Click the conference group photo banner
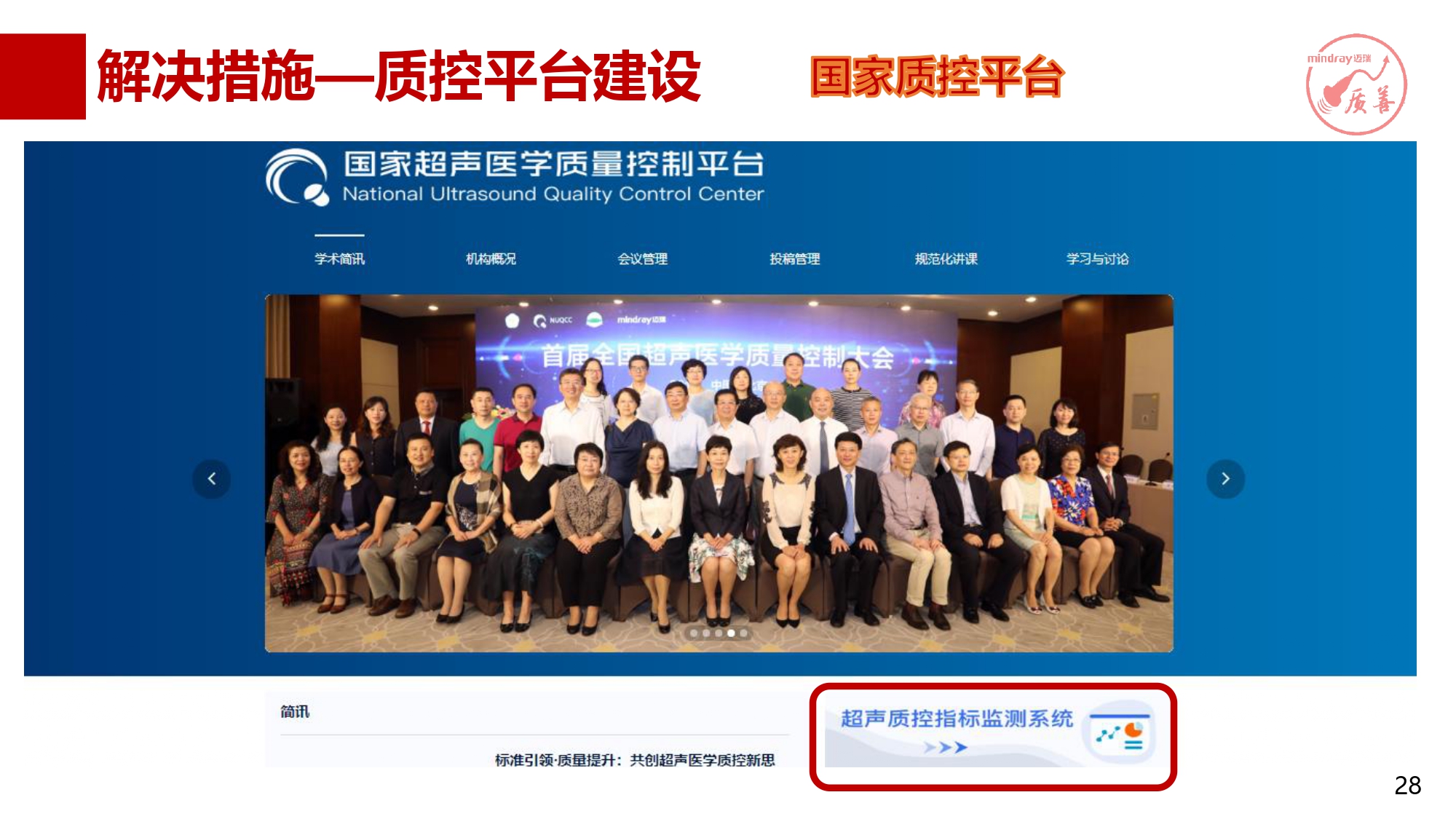Viewport: 1456px width, 819px height. click(x=719, y=473)
